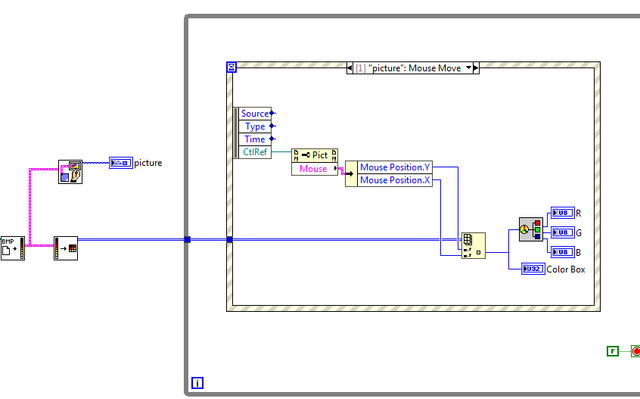Select the Mouse property row
The image size is (640, 399).
pyautogui.click(x=314, y=168)
